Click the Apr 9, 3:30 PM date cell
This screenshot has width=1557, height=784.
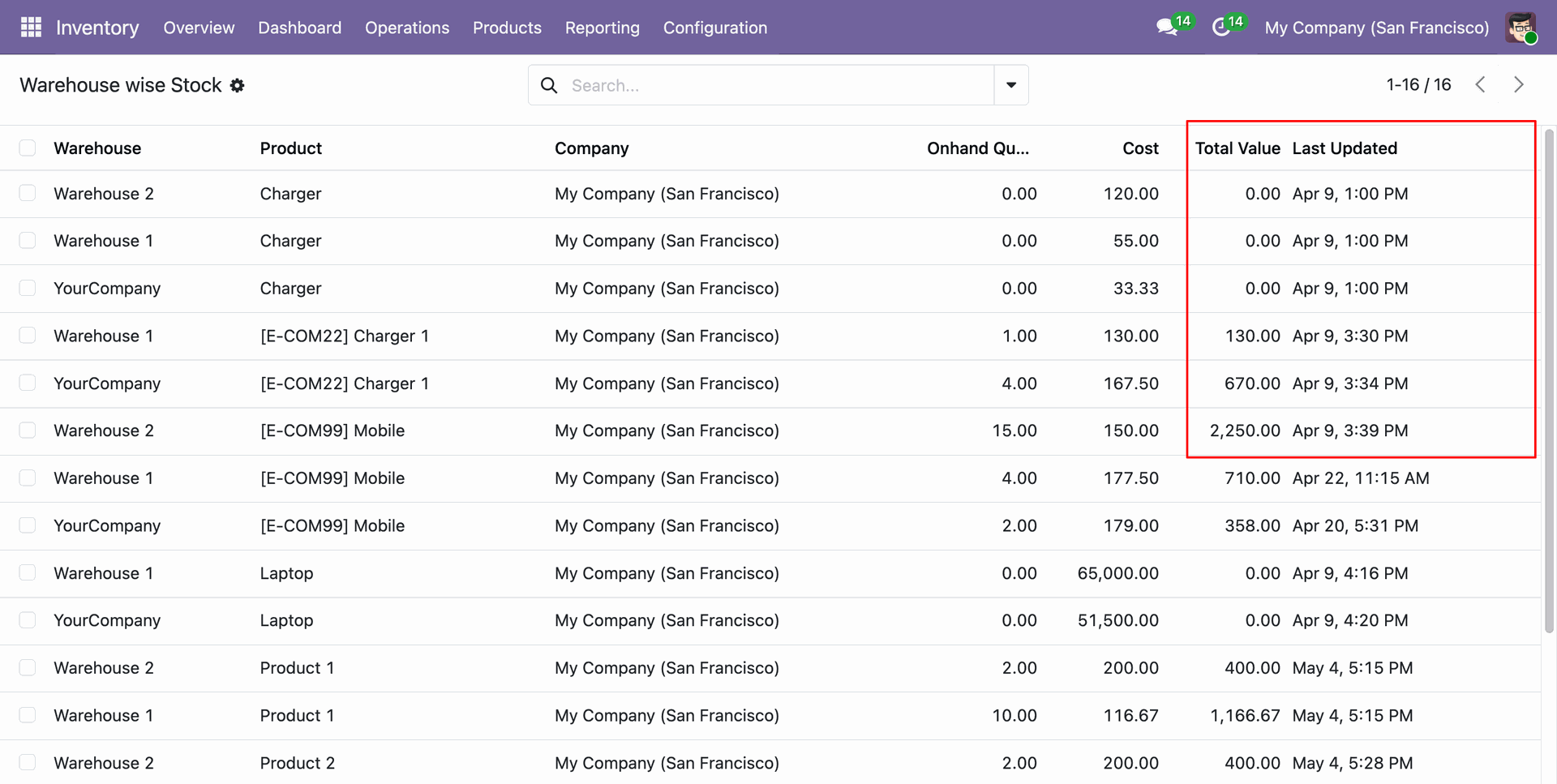[x=1350, y=336]
